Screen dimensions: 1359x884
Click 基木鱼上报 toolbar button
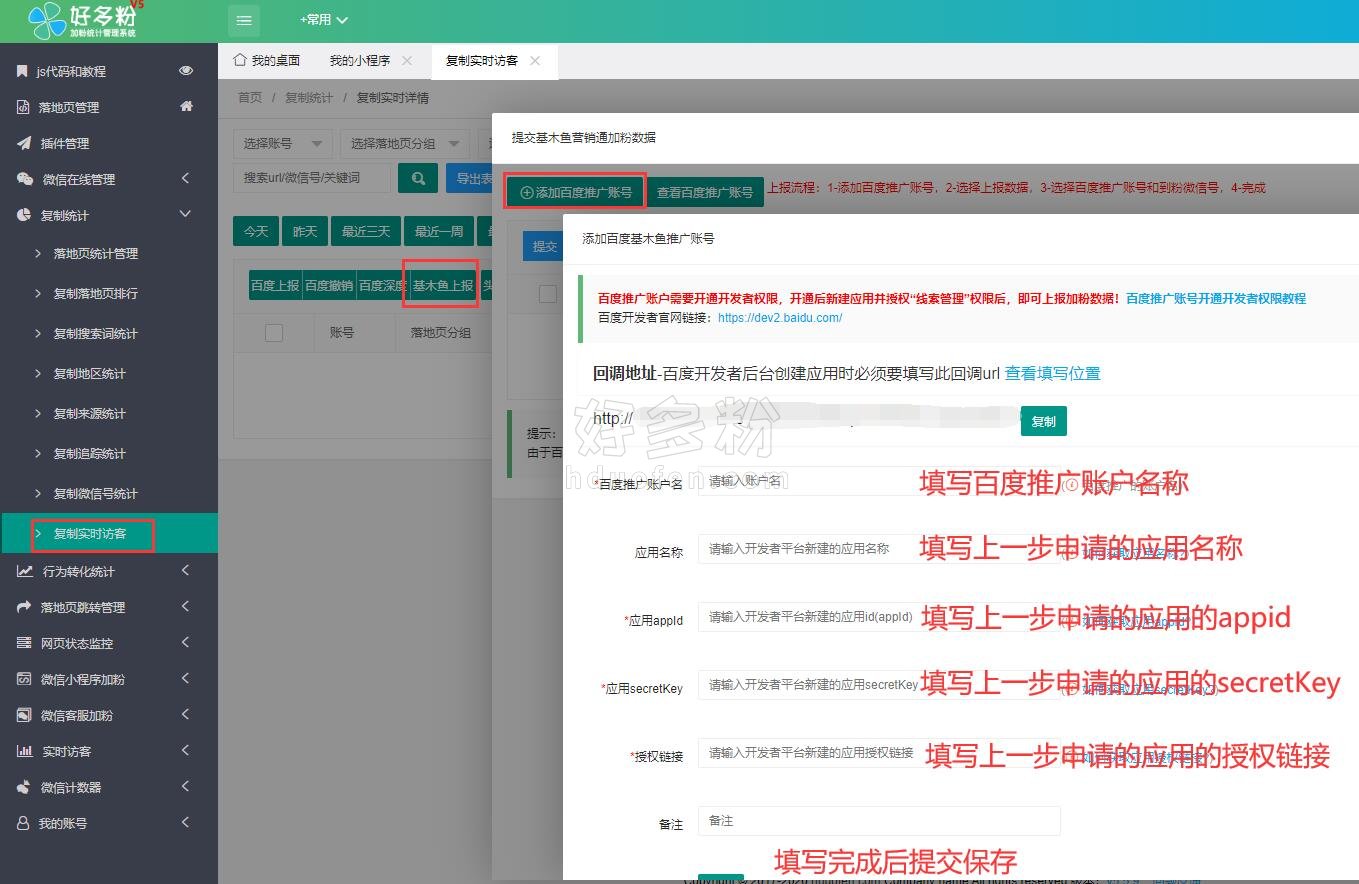[x=443, y=285]
